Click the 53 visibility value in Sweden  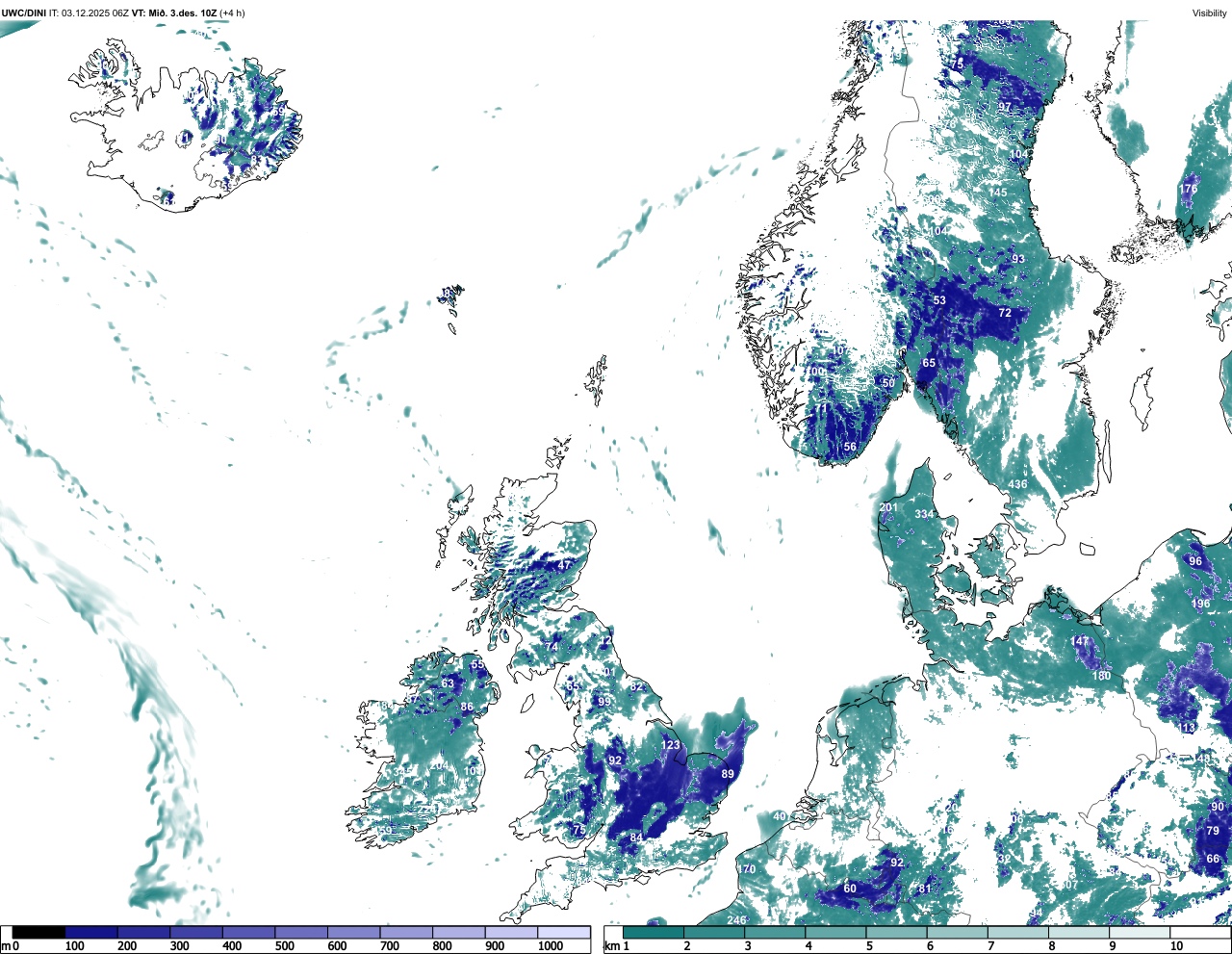click(939, 300)
